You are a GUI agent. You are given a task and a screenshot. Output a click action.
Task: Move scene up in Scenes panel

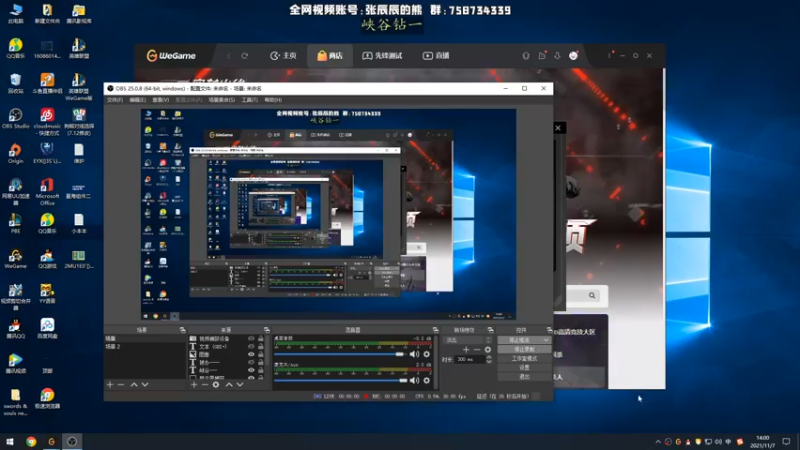134,385
